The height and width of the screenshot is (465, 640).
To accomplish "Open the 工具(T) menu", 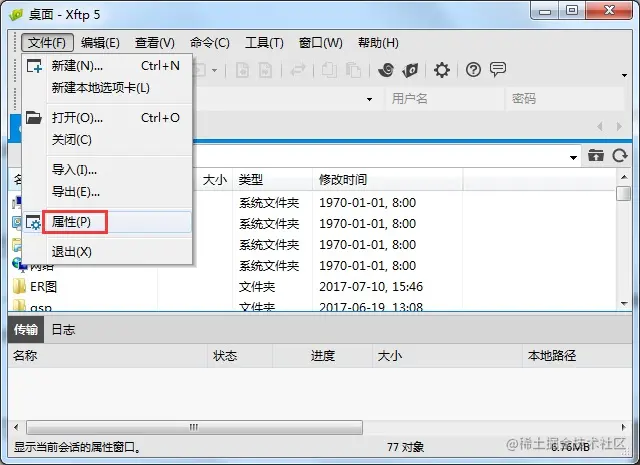I will tap(264, 42).
